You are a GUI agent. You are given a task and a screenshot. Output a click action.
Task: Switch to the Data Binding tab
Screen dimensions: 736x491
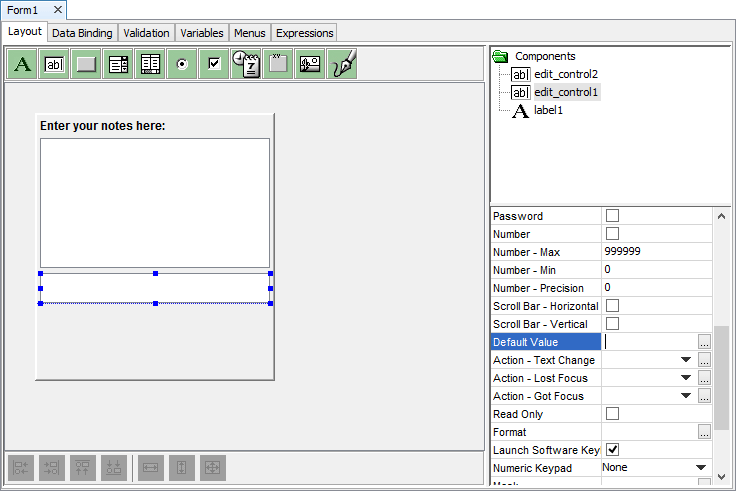click(82, 33)
